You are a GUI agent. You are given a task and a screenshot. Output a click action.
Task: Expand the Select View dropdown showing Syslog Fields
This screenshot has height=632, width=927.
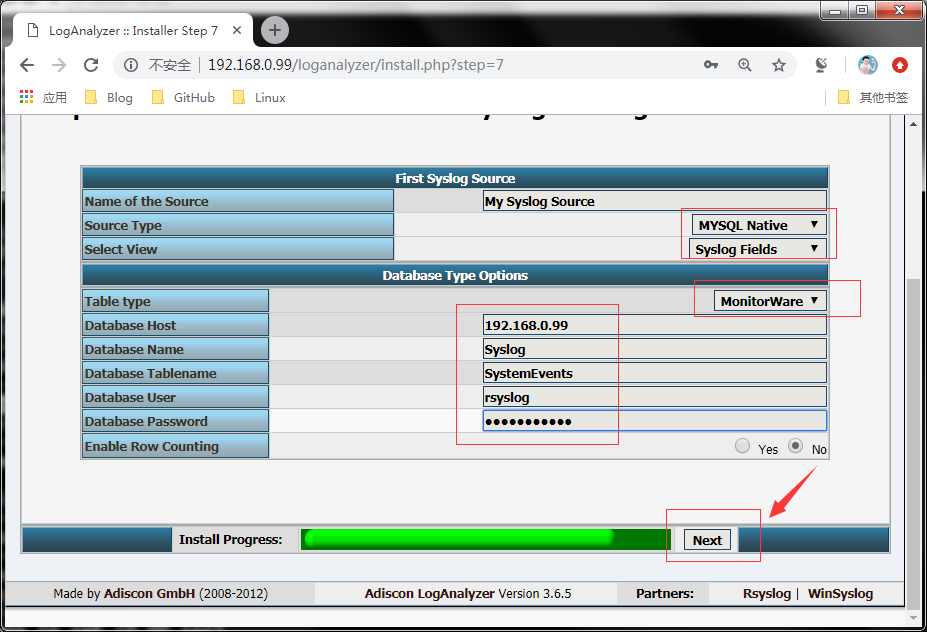pyautogui.click(x=758, y=249)
